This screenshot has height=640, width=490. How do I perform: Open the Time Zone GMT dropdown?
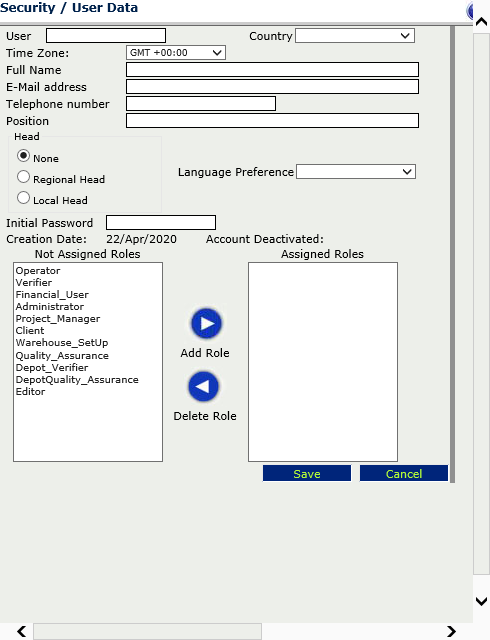pyautogui.click(x=176, y=53)
